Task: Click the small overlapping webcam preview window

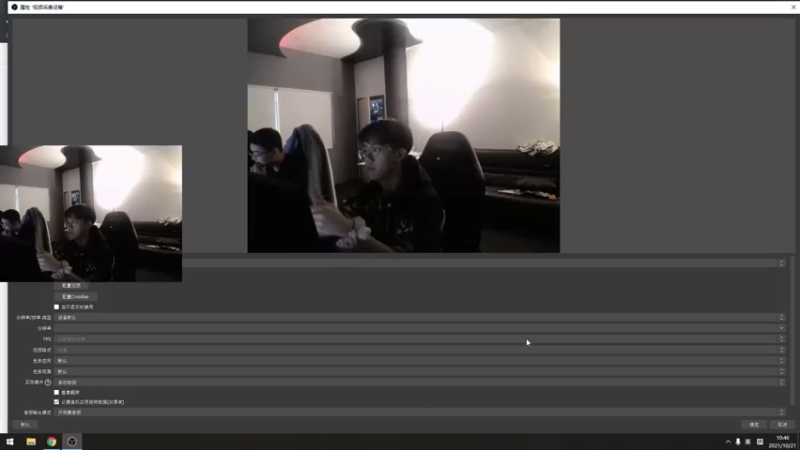Action: [91, 213]
